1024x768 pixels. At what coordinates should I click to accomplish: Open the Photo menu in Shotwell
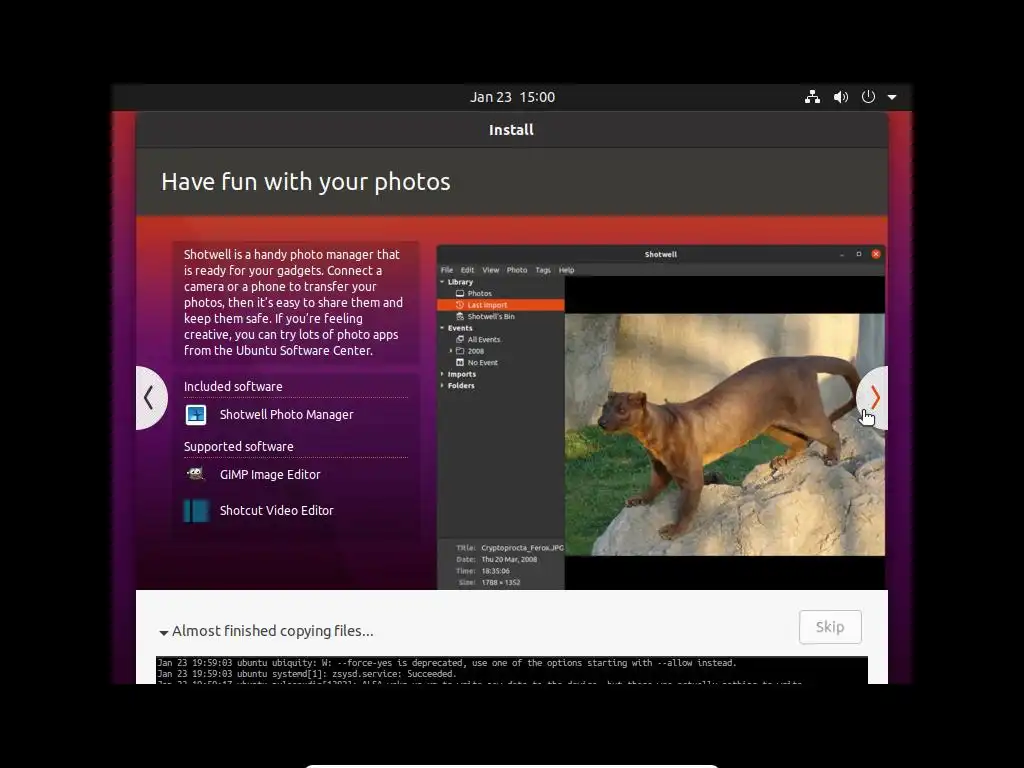tap(517, 270)
